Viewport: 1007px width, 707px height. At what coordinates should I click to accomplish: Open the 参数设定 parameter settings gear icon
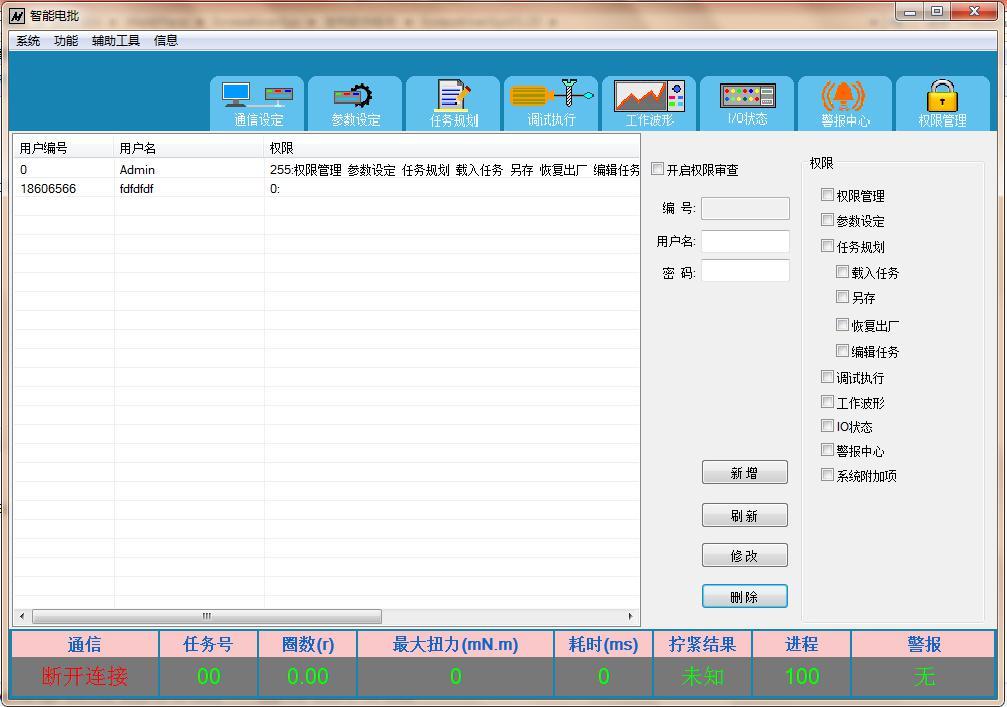[x=355, y=103]
